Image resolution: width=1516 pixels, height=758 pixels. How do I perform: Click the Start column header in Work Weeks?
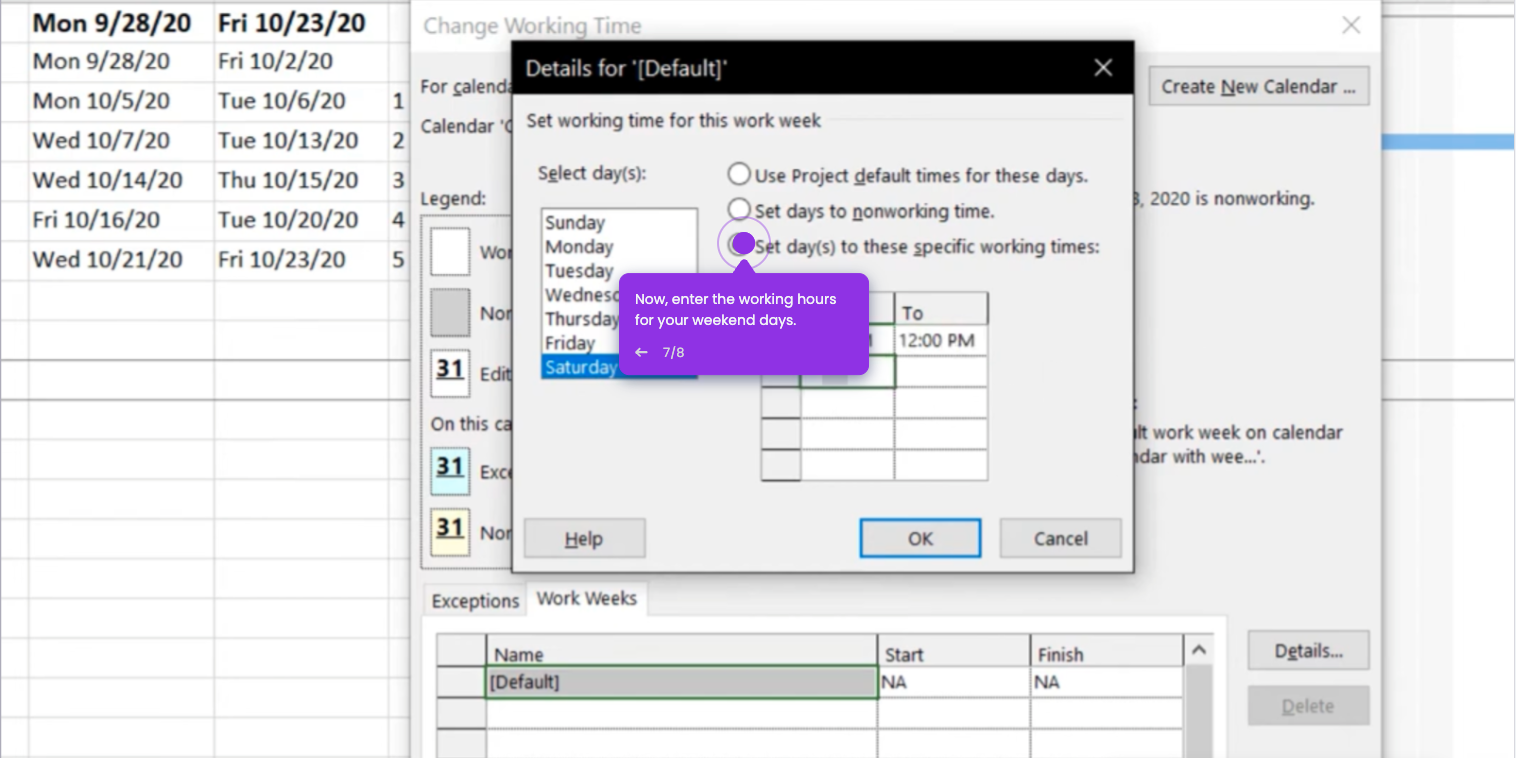pyautogui.click(x=954, y=652)
